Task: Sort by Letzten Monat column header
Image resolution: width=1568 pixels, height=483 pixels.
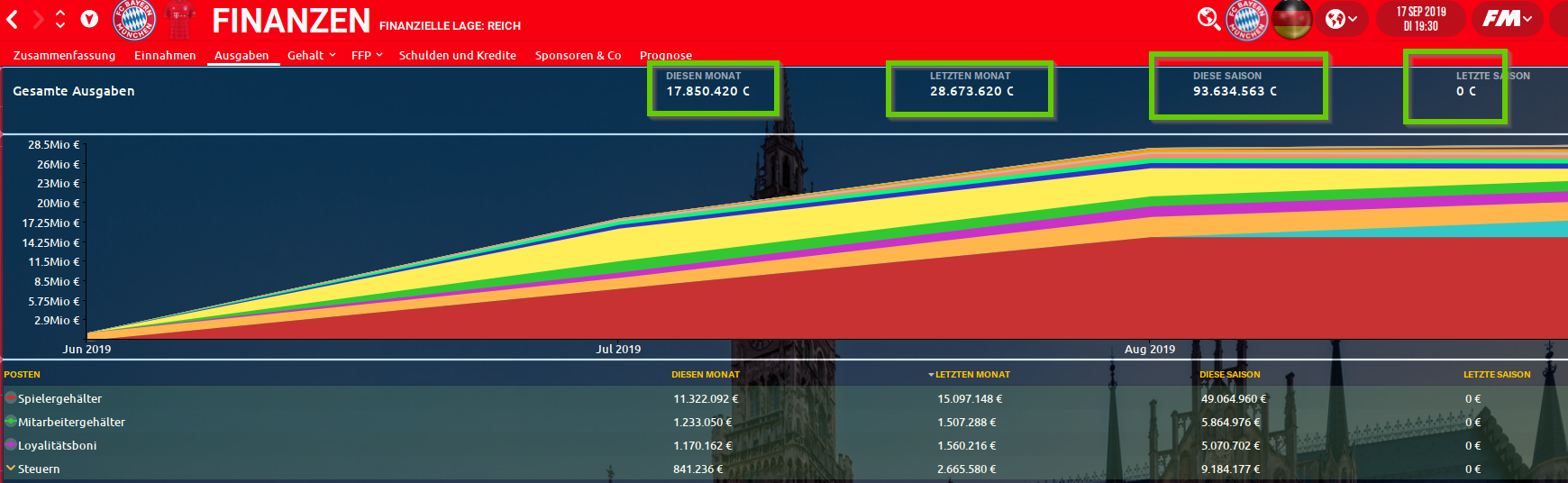Action: 971,375
